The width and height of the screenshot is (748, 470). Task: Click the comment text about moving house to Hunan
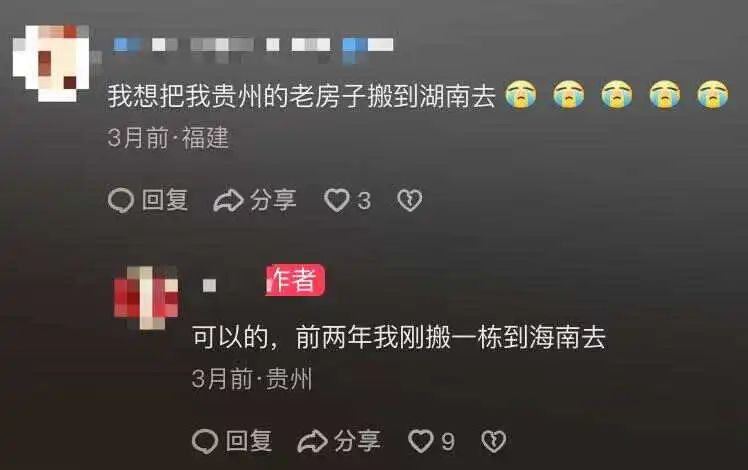pos(301,96)
